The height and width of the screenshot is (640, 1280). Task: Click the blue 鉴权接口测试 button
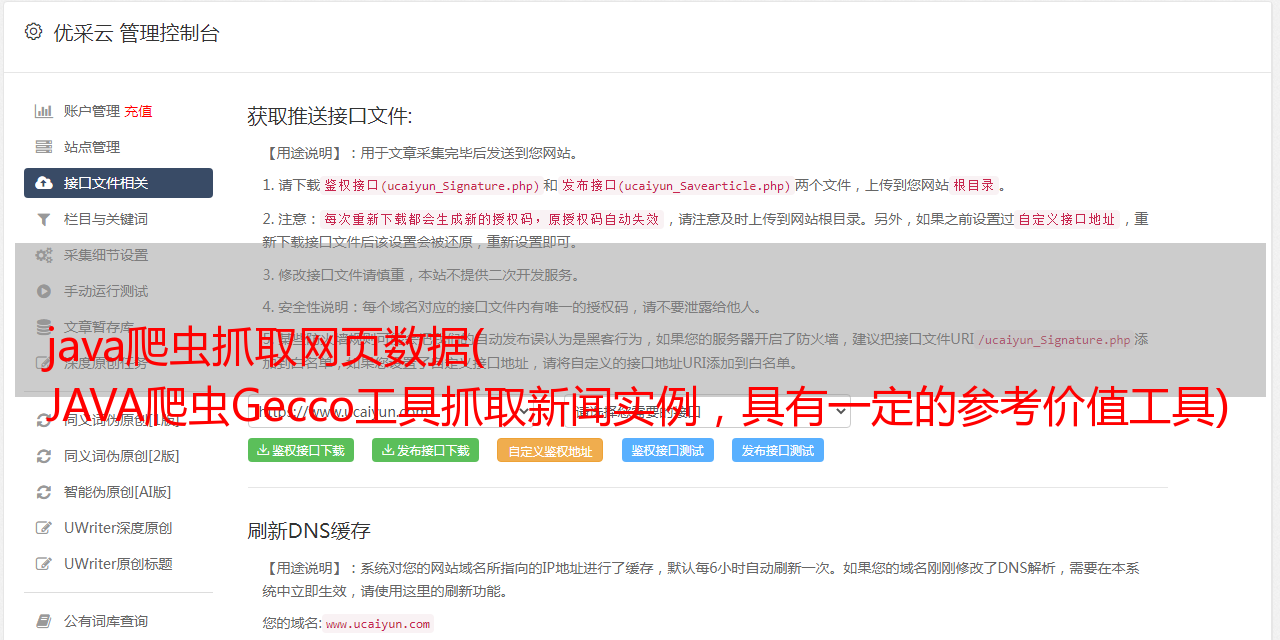(x=667, y=450)
